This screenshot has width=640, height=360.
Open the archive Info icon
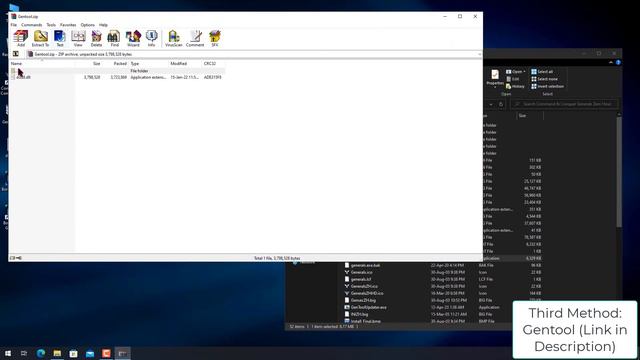(x=151, y=38)
